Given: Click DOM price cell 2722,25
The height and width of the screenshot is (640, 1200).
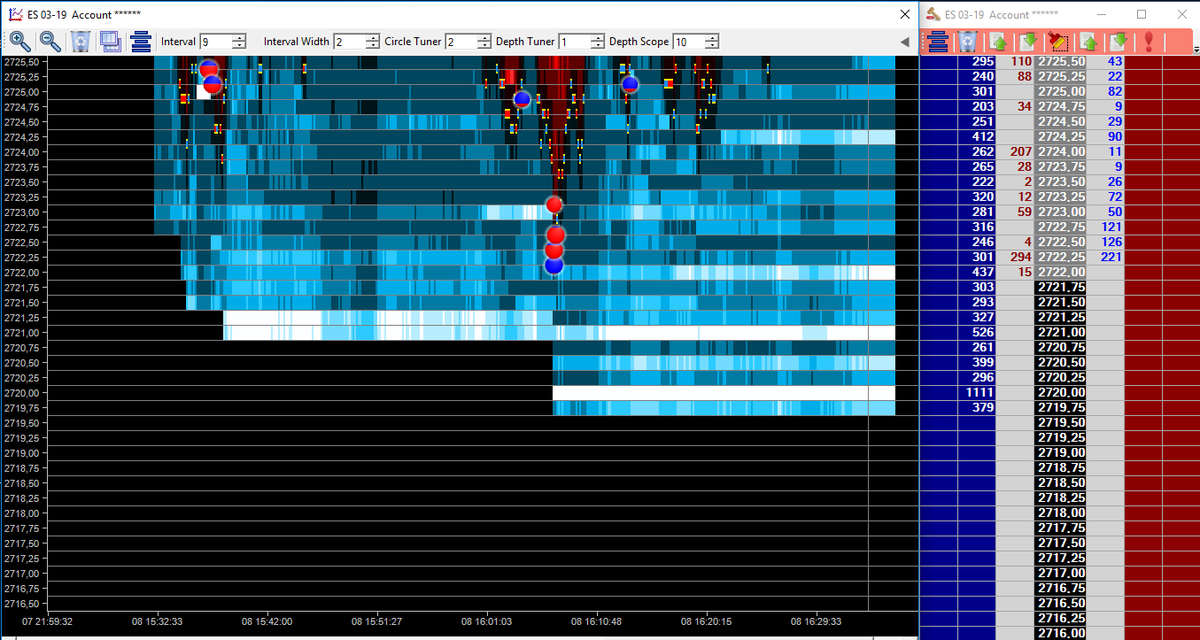Looking at the screenshot, I should point(1061,257).
